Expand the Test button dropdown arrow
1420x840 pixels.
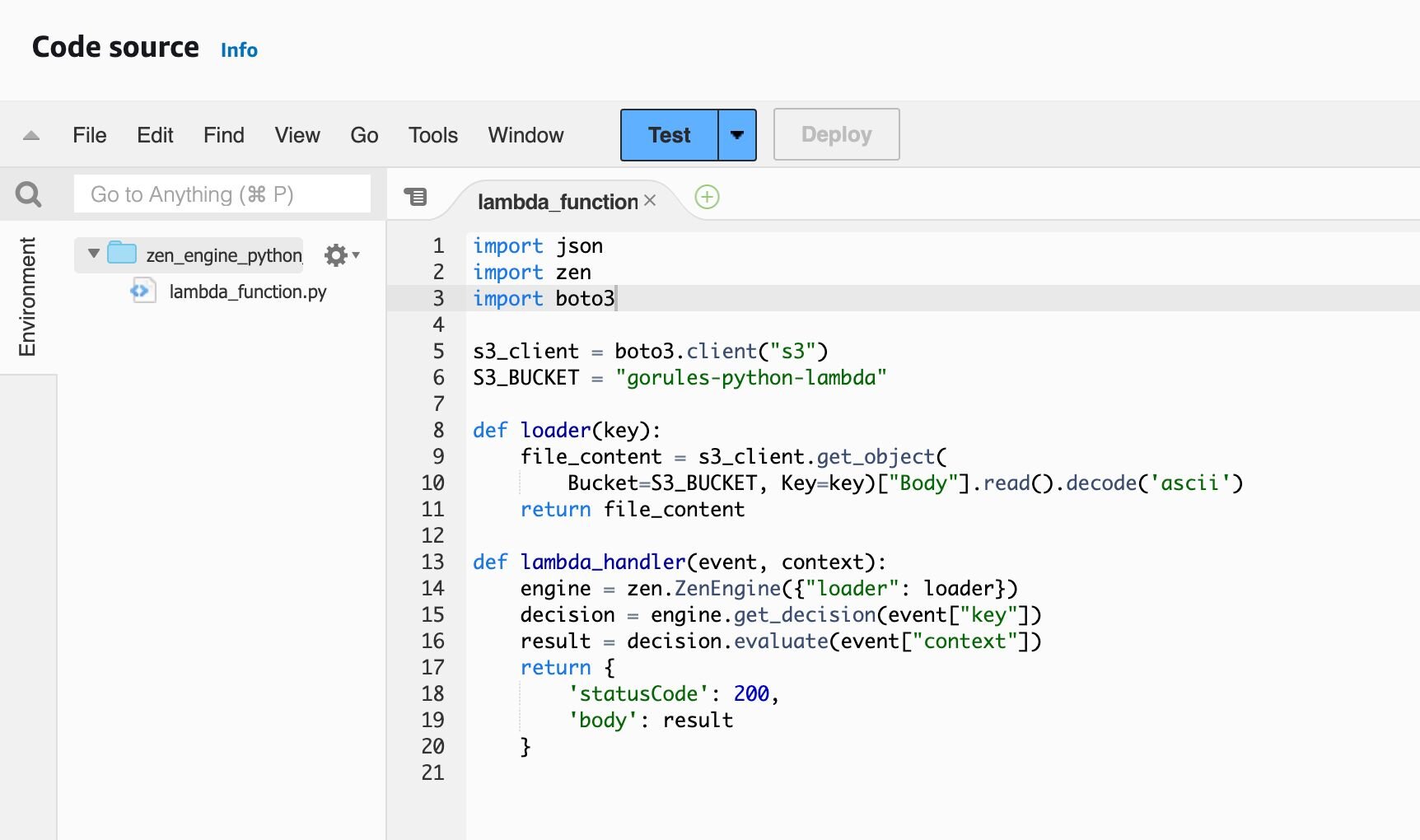click(x=736, y=134)
